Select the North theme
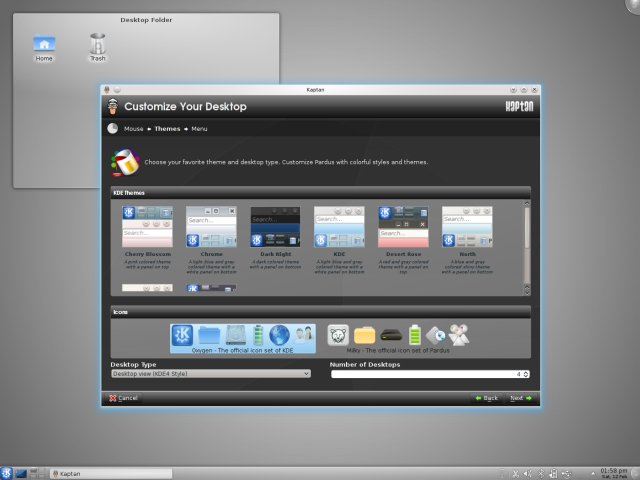Viewport: 640px width, 480px height. (467, 227)
